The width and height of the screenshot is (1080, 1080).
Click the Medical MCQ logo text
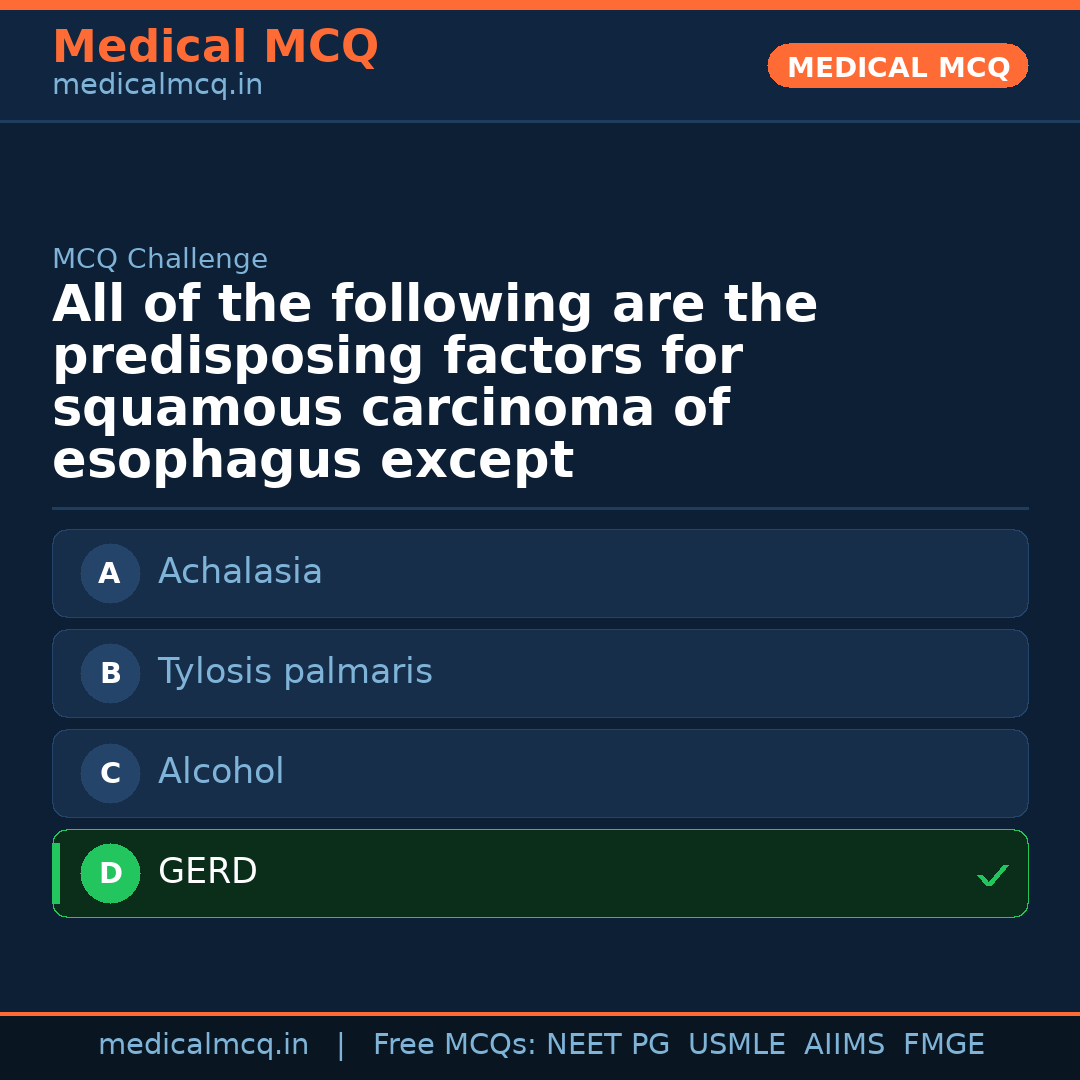[x=215, y=46]
